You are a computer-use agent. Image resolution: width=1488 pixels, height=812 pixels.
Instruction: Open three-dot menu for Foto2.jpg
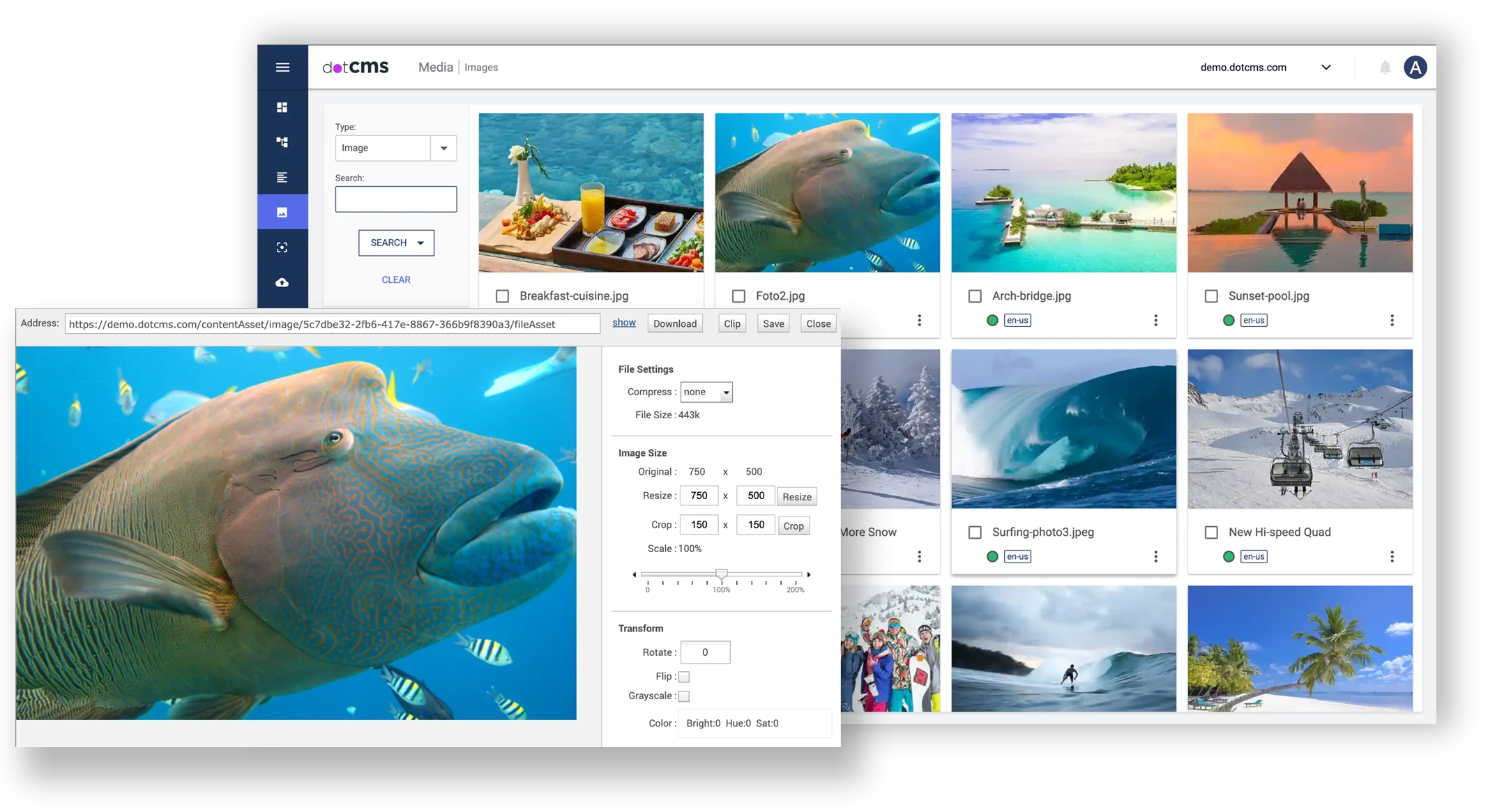(920, 320)
